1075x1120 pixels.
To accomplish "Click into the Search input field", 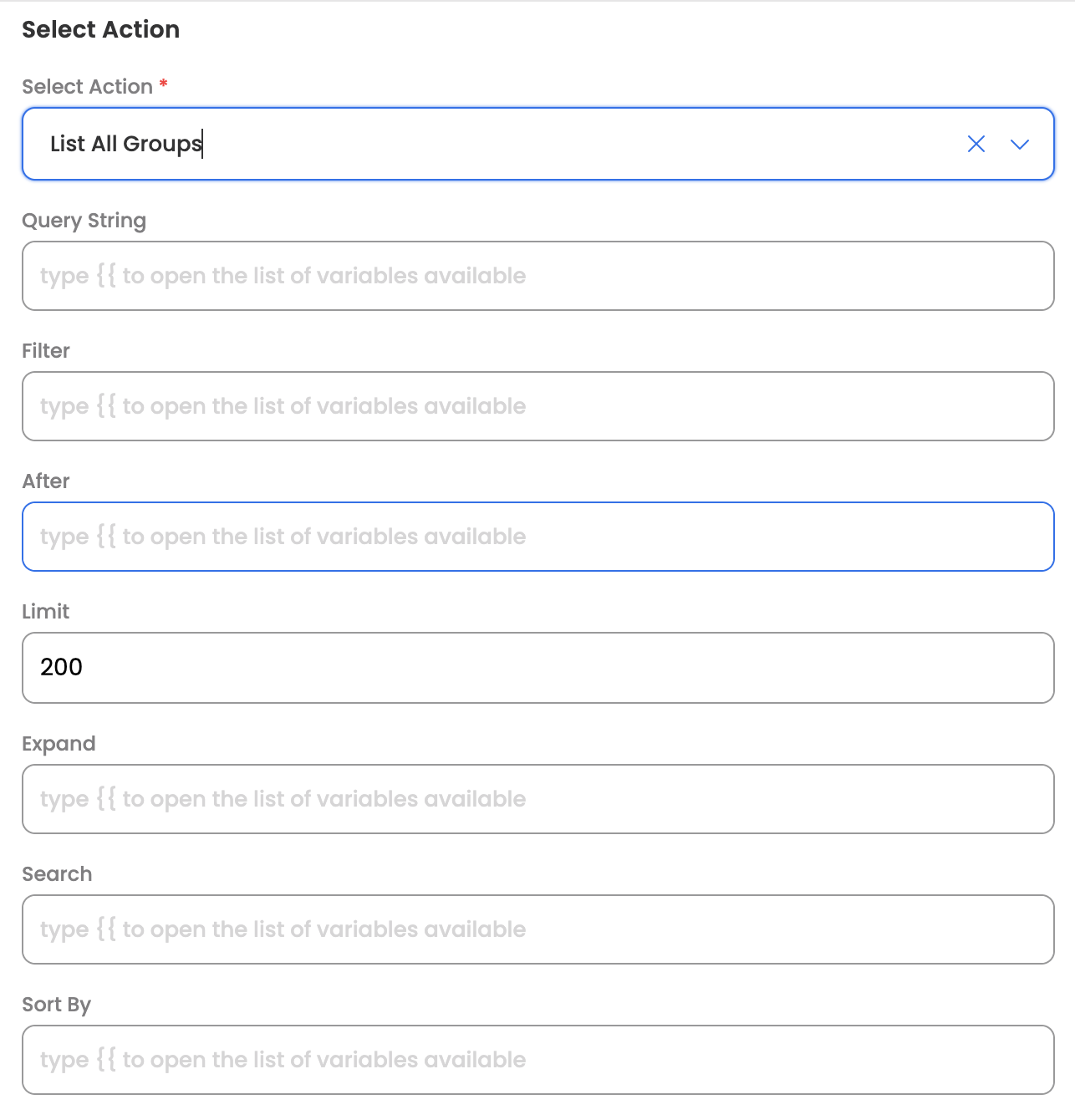I will [537, 929].
